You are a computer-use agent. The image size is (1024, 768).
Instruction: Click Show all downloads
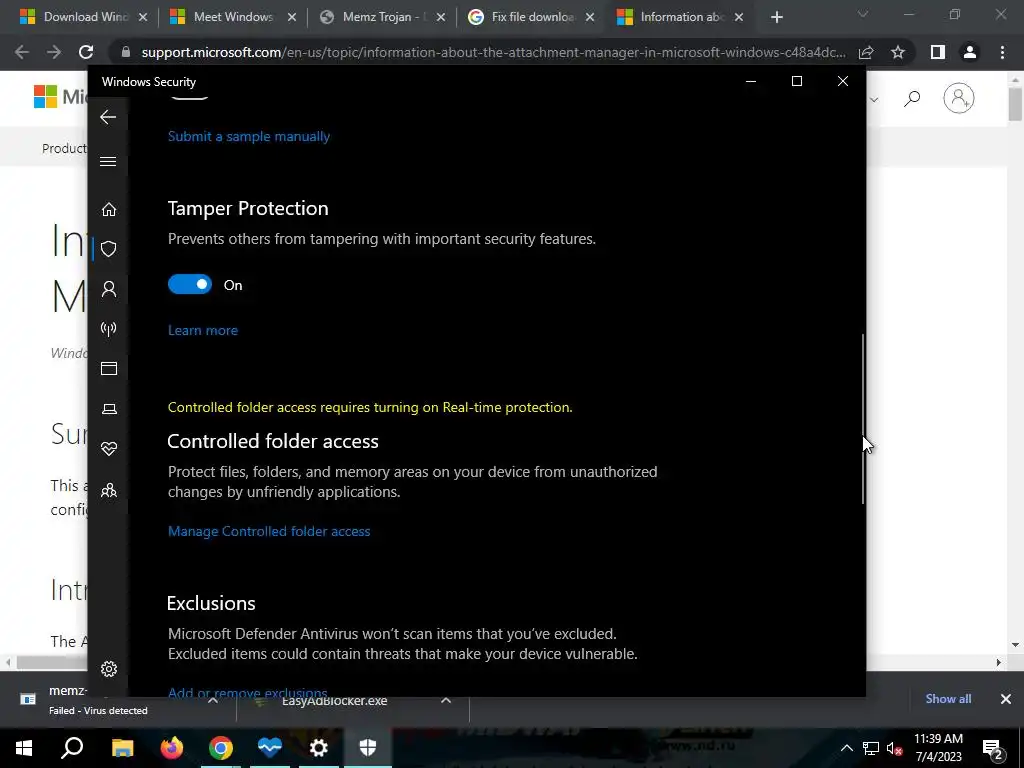pos(948,699)
